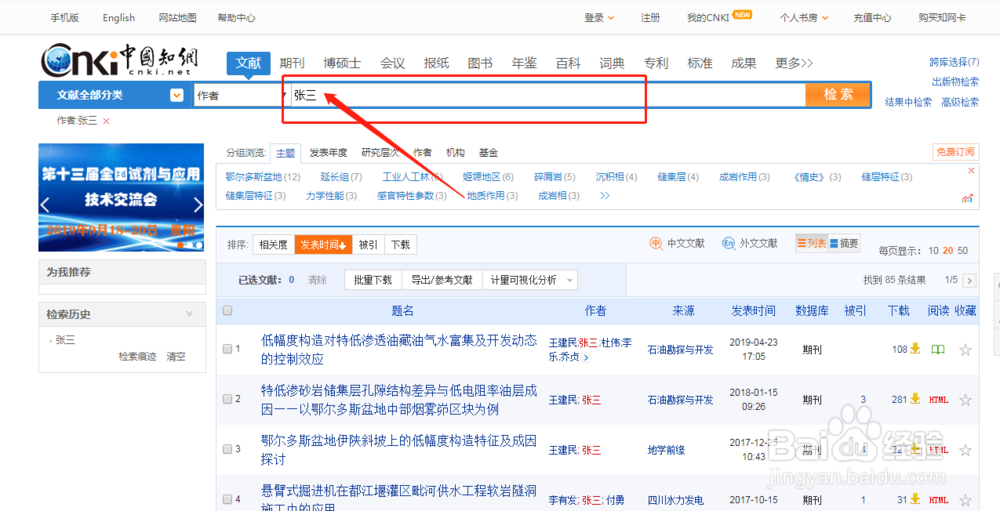Select the 博硕士 tab
The image size is (1000, 511).
(342, 63)
